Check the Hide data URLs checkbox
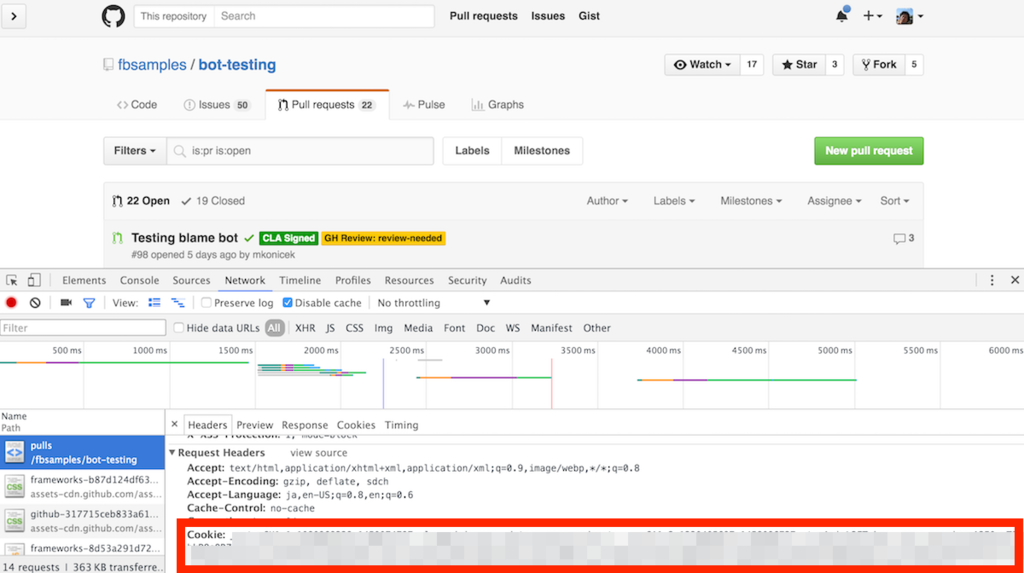The width and height of the screenshot is (1024, 573). coord(178,328)
